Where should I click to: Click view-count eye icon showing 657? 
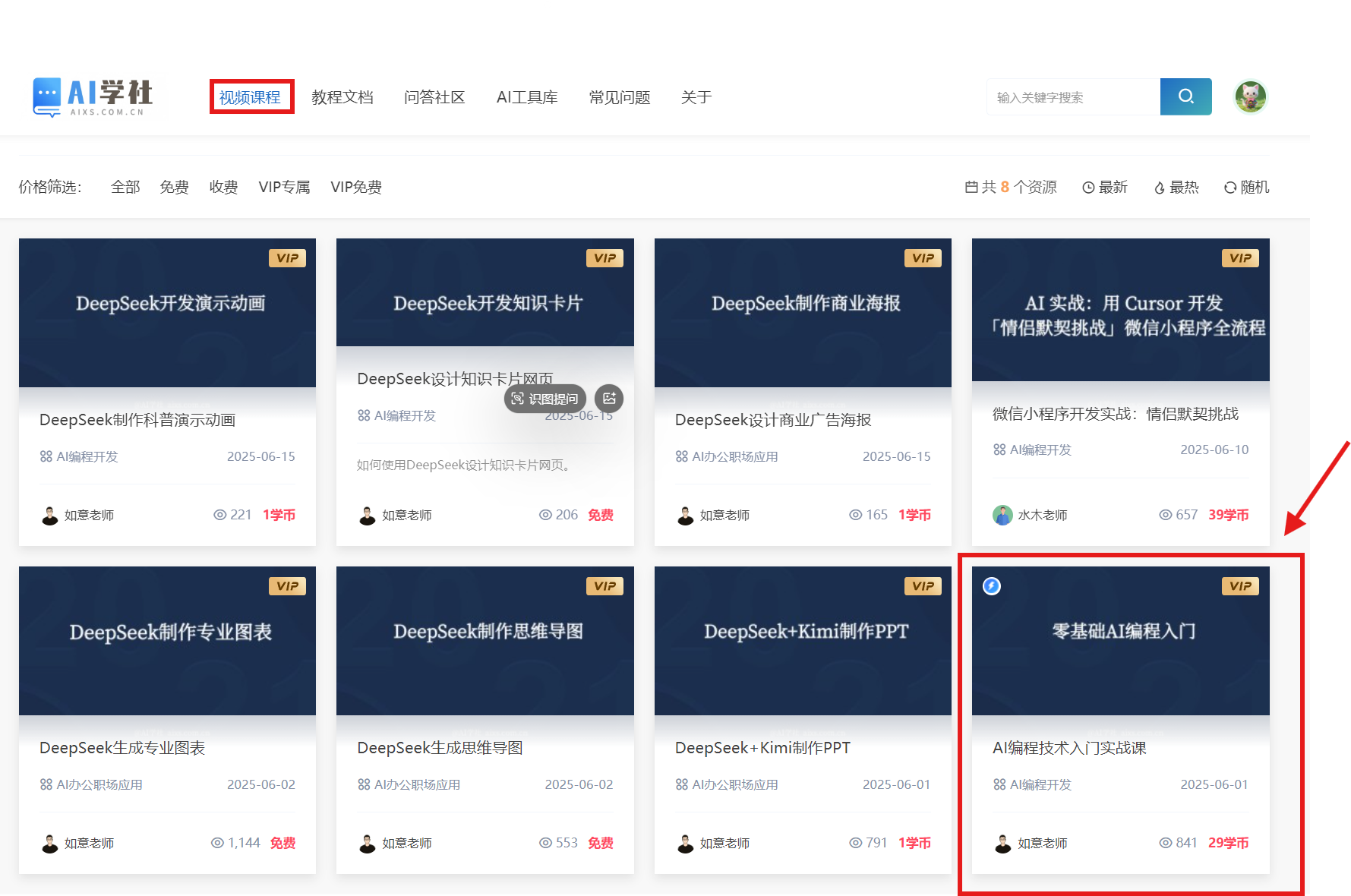click(x=1166, y=515)
